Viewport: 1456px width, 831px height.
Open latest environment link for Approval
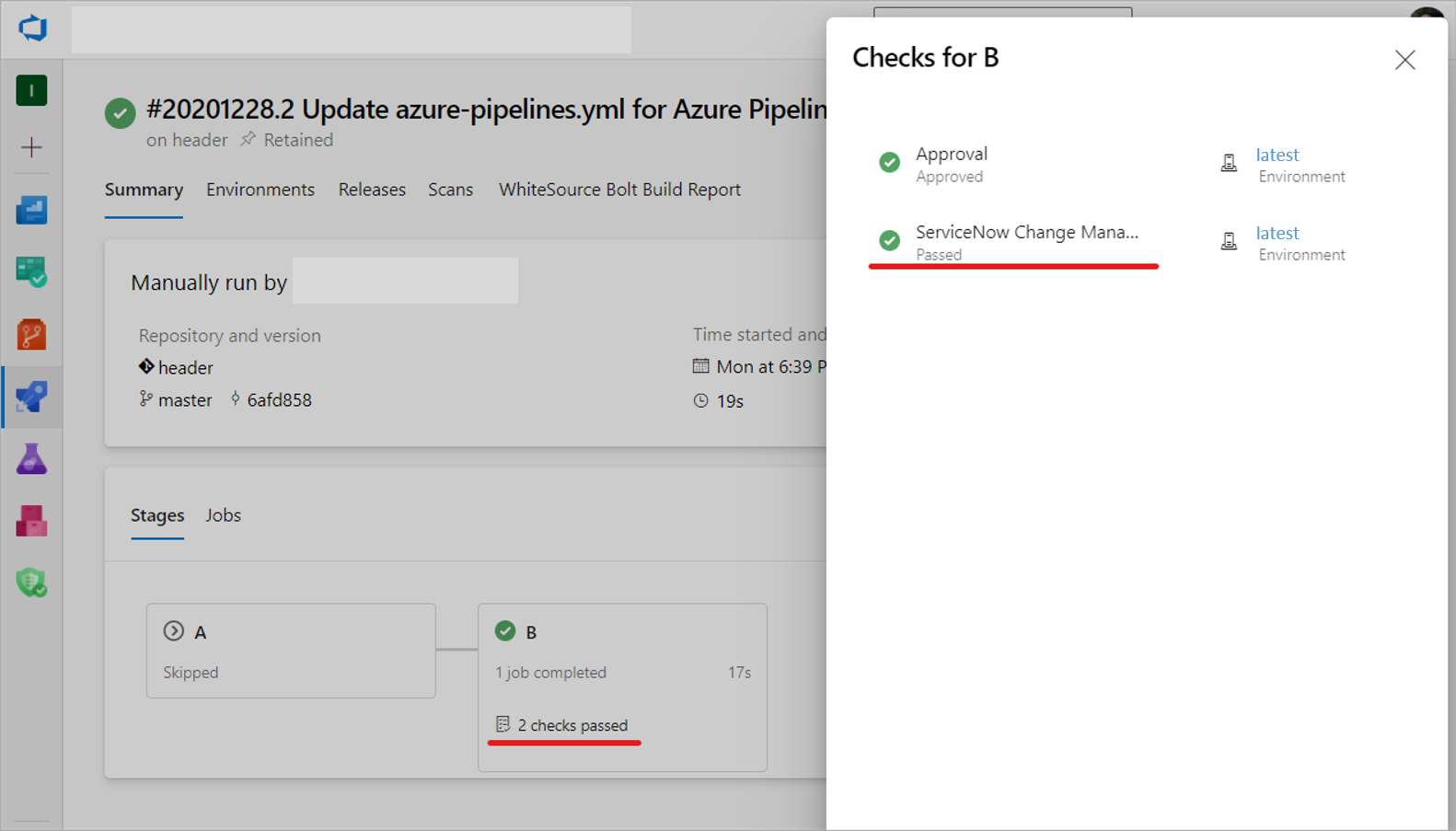1277,155
